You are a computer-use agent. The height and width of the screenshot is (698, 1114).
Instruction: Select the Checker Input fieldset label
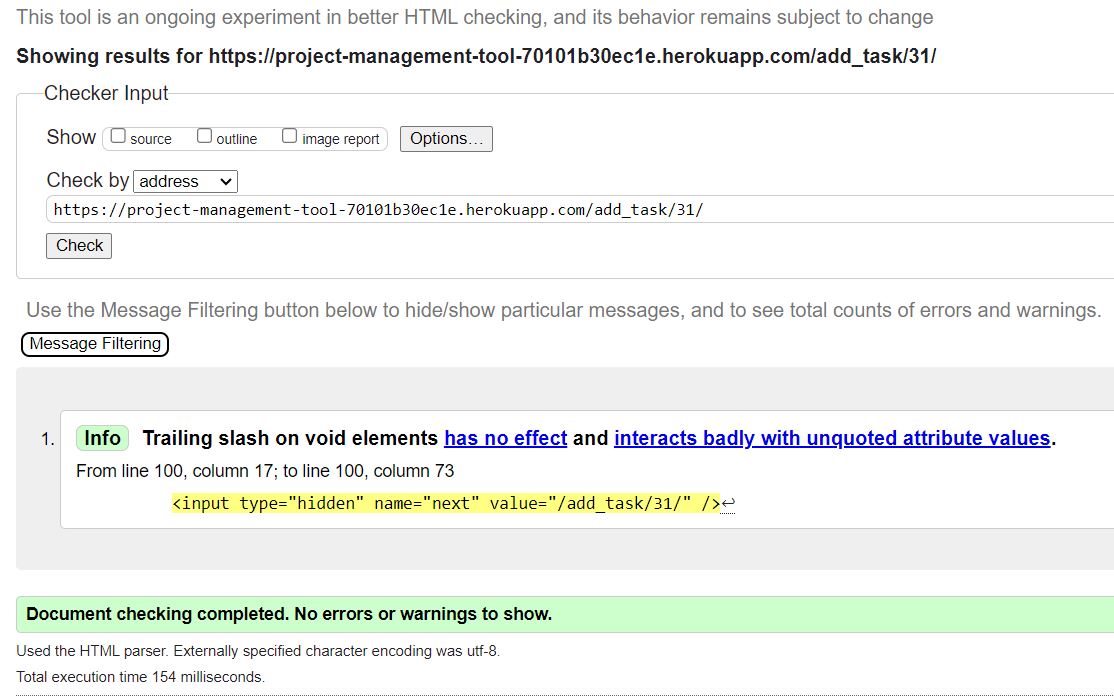pyautogui.click(x=105, y=93)
